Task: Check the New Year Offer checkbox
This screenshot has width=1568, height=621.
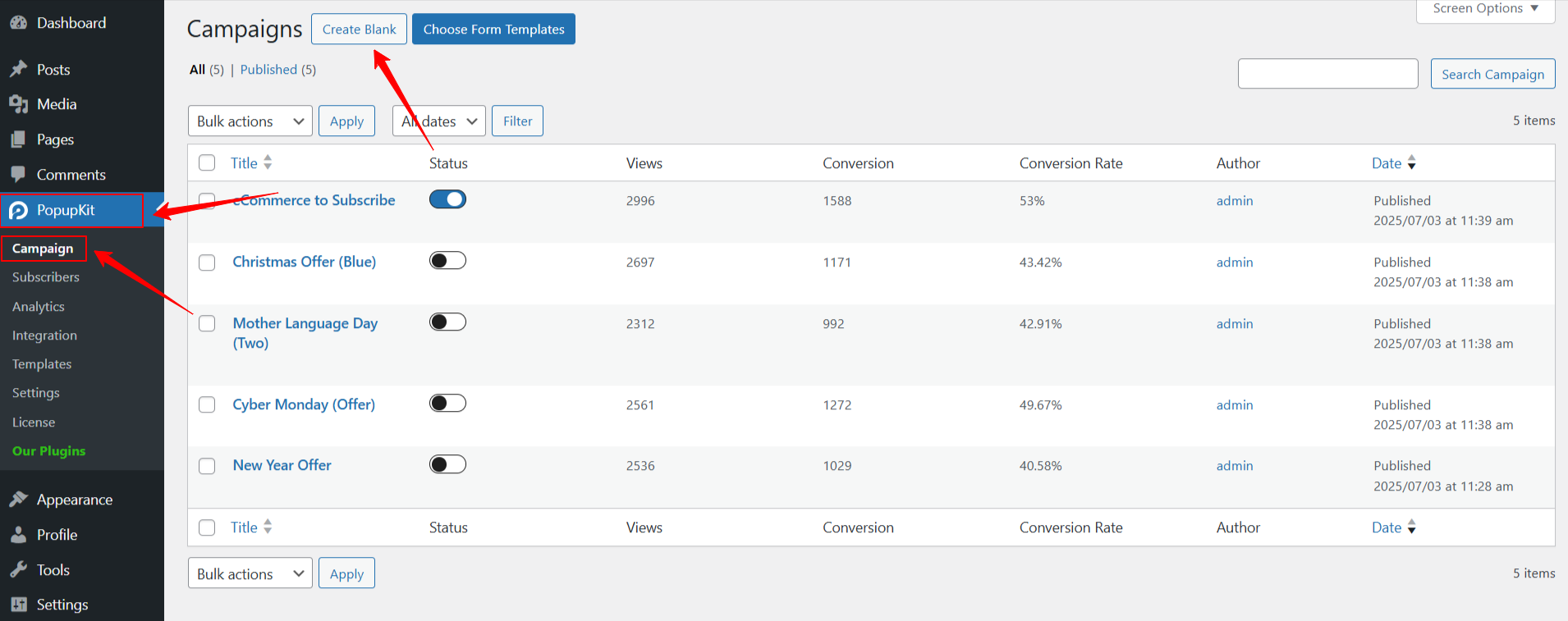Action: (x=207, y=466)
